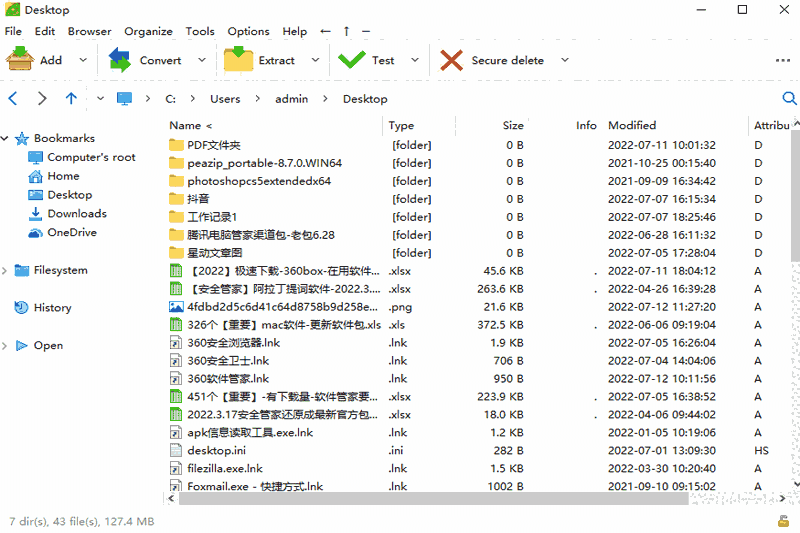Select the 360安全卫士.lnk file name
Image resolution: width=800 pixels, height=533 pixels.
[228, 361]
